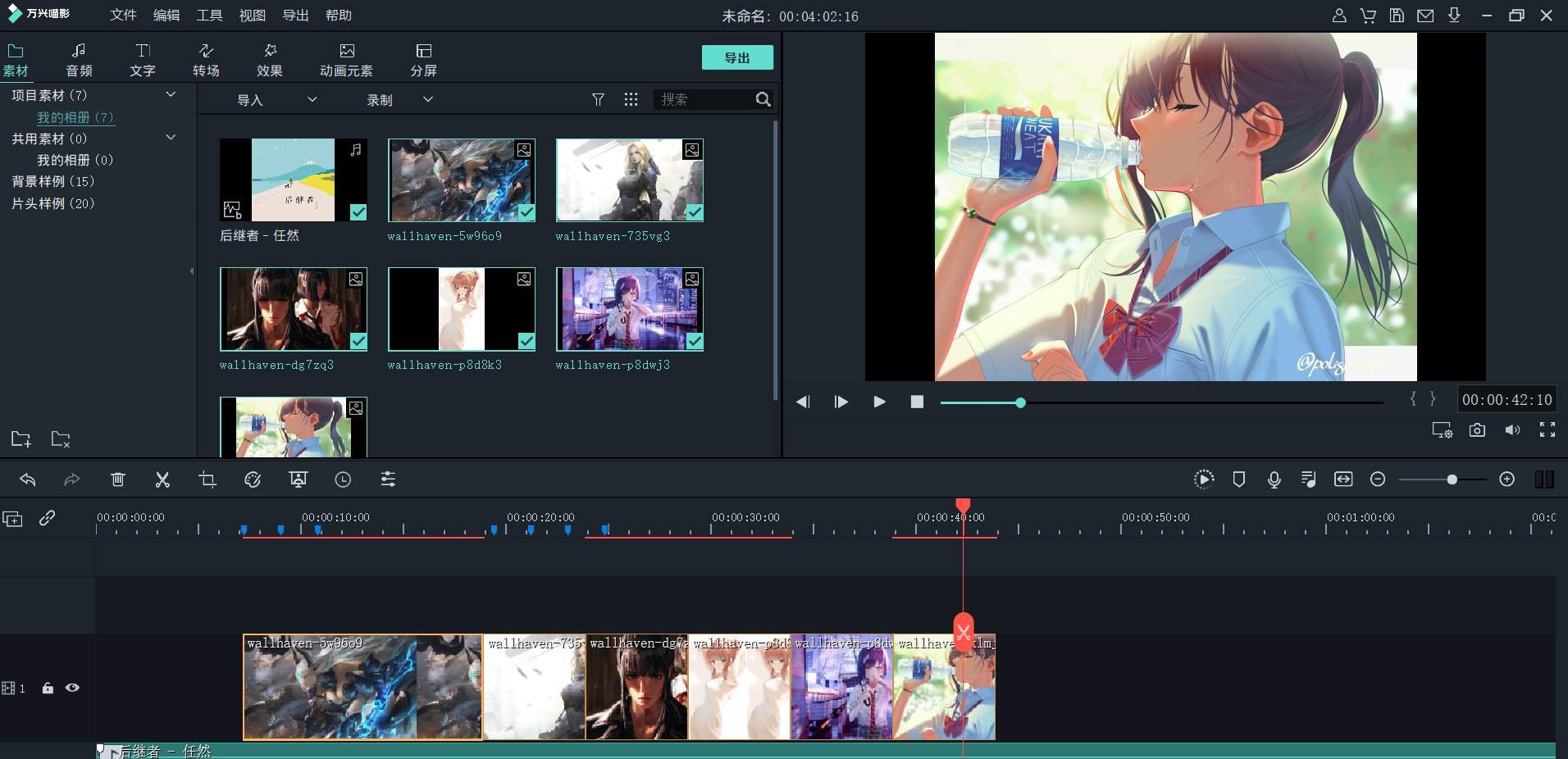Toggle timeline track height button
The height and width of the screenshot is (759, 1568).
coord(1544,479)
